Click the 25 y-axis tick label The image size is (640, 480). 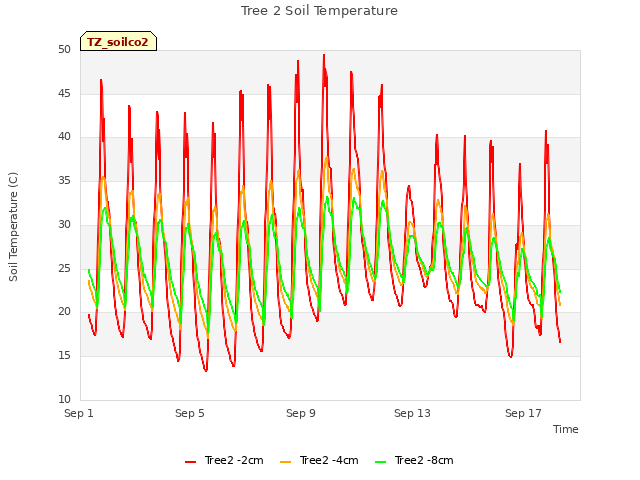pyautogui.click(x=64, y=268)
